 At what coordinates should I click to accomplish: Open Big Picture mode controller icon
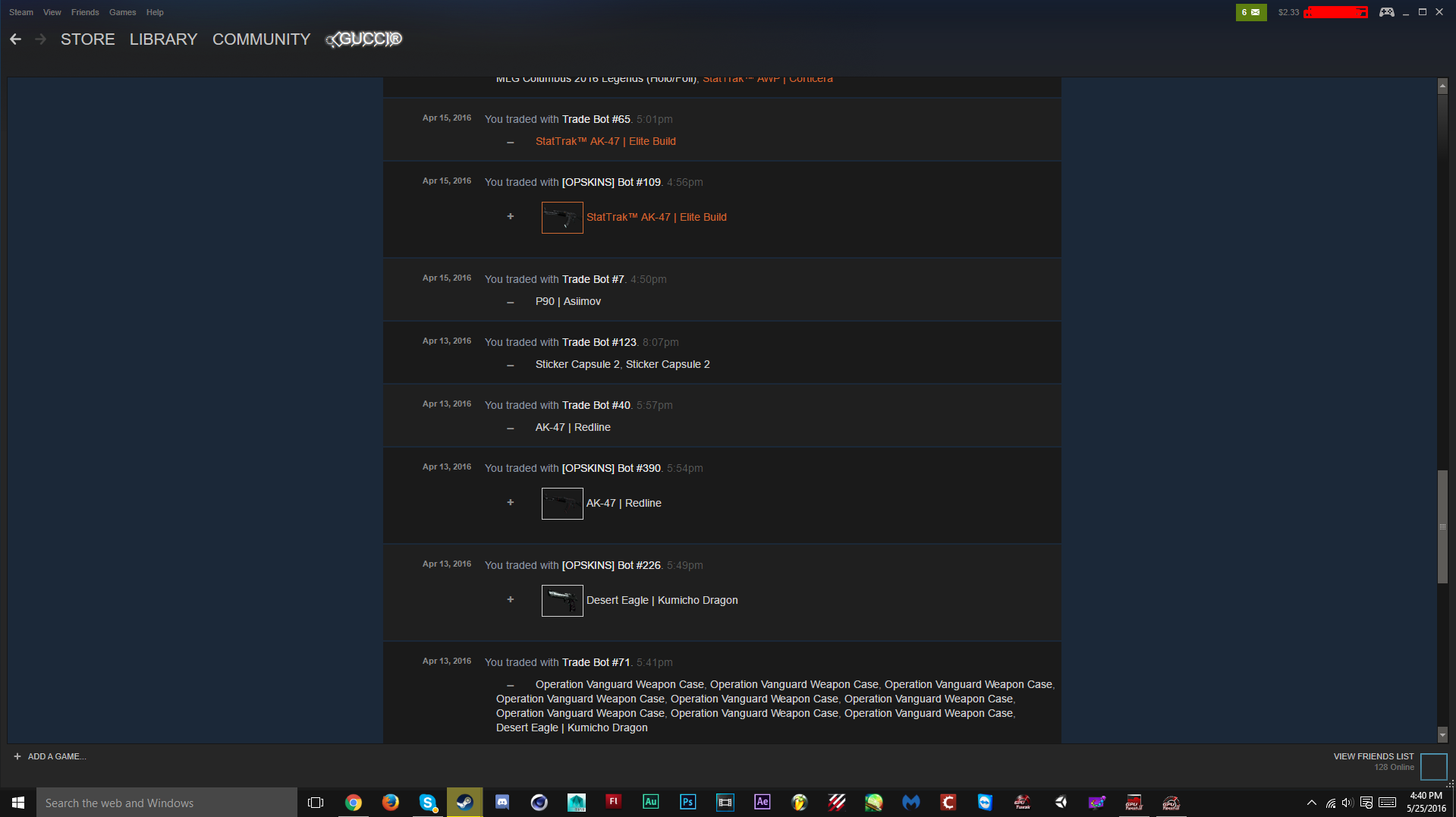1386,12
